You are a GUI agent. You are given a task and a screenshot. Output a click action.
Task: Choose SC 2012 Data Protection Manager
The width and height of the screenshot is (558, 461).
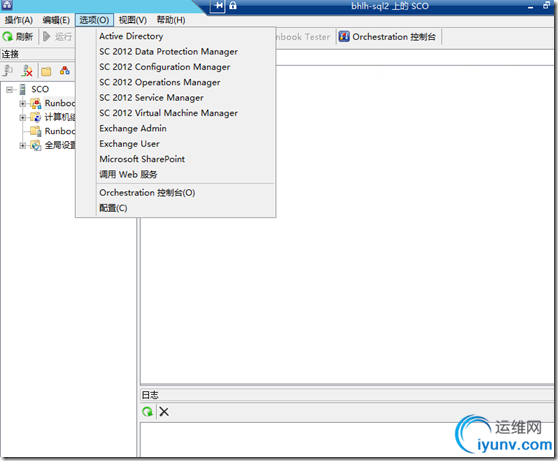tap(176, 52)
